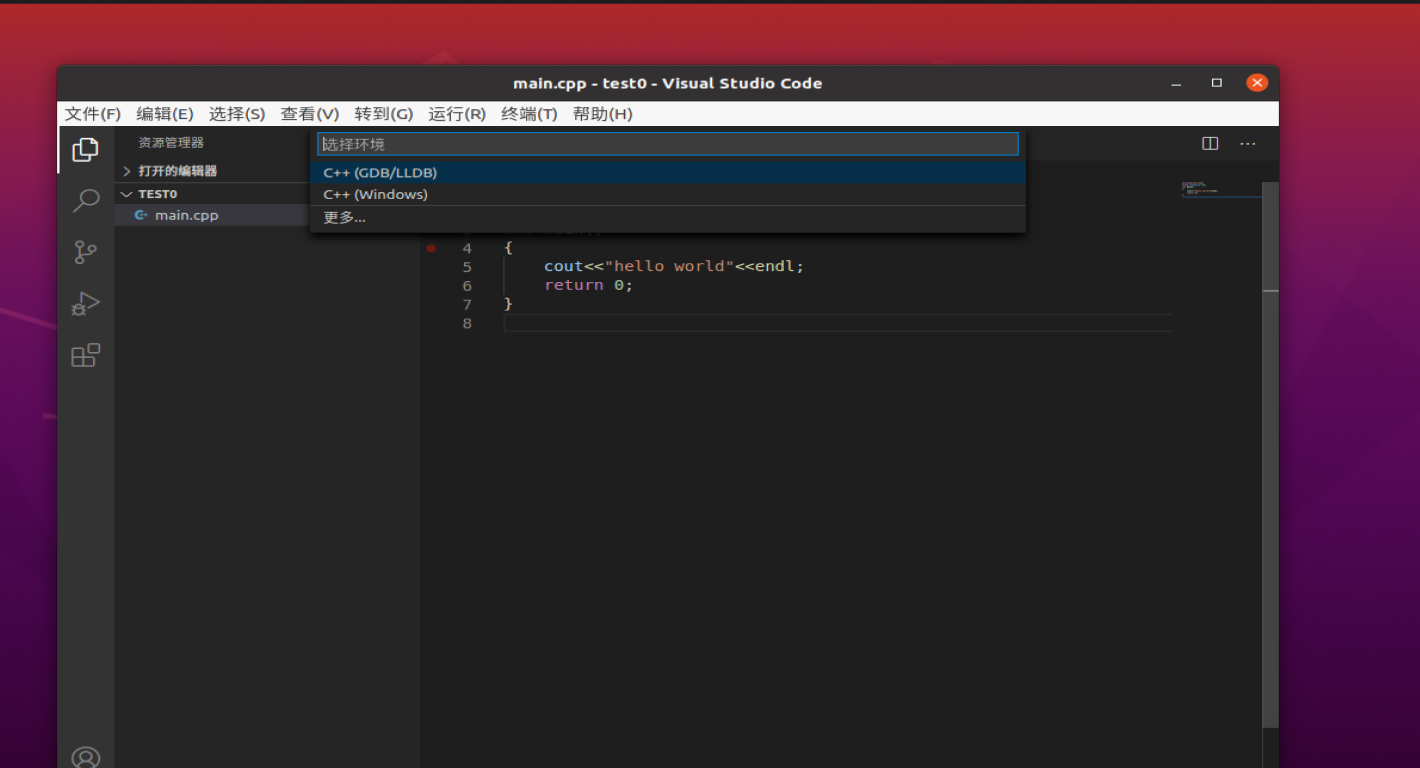The width and height of the screenshot is (1420, 768).
Task: Open the 选择(S) menu
Action: (x=237, y=114)
